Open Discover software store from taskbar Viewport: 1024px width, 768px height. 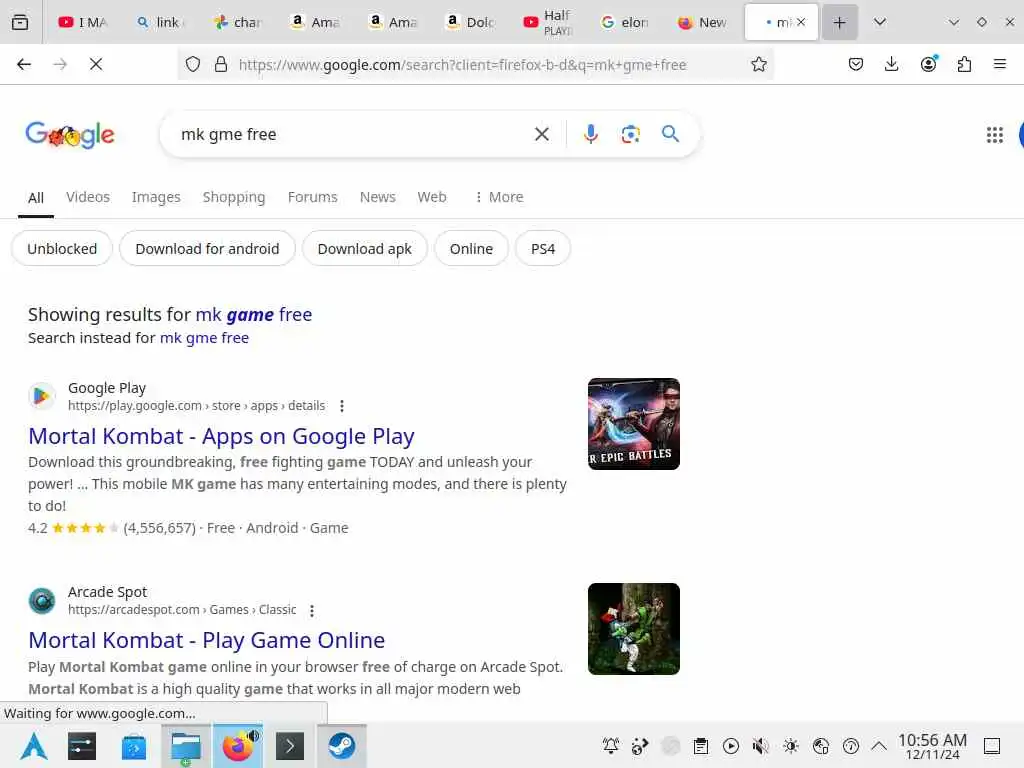click(x=134, y=745)
